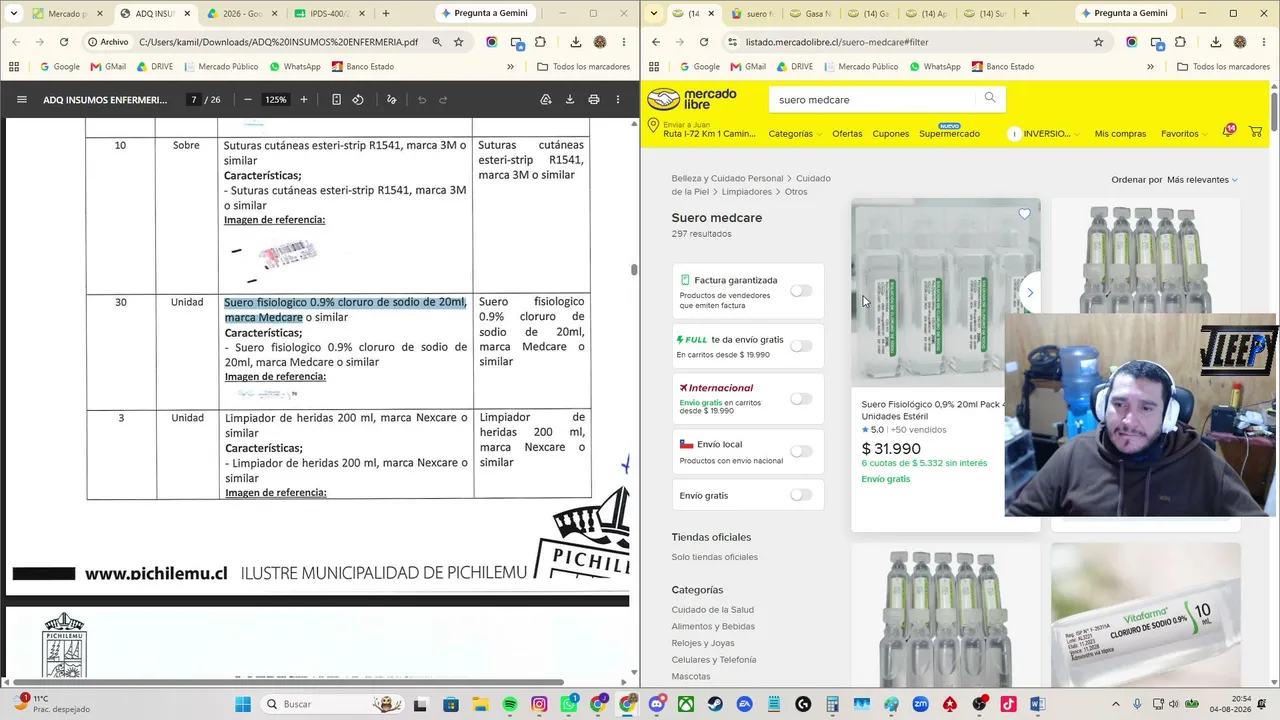This screenshot has width=1280, height=720.
Task: Click the PDF fit-to-page icon
Action: coord(336,100)
